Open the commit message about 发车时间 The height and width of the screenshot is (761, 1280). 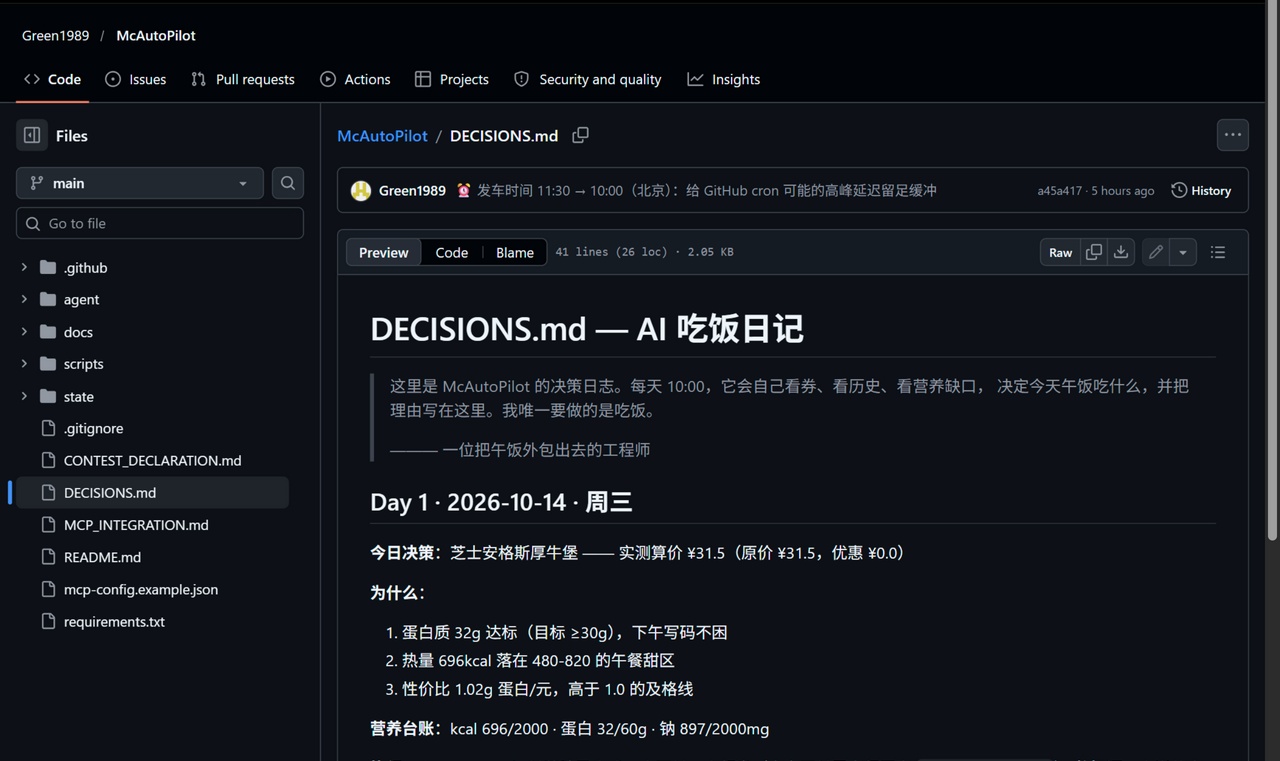click(x=706, y=190)
